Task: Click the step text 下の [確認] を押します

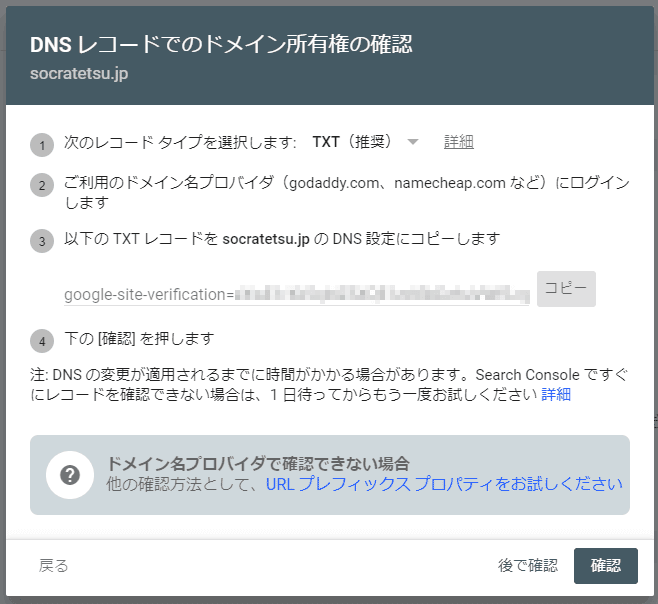Action: [x=139, y=339]
